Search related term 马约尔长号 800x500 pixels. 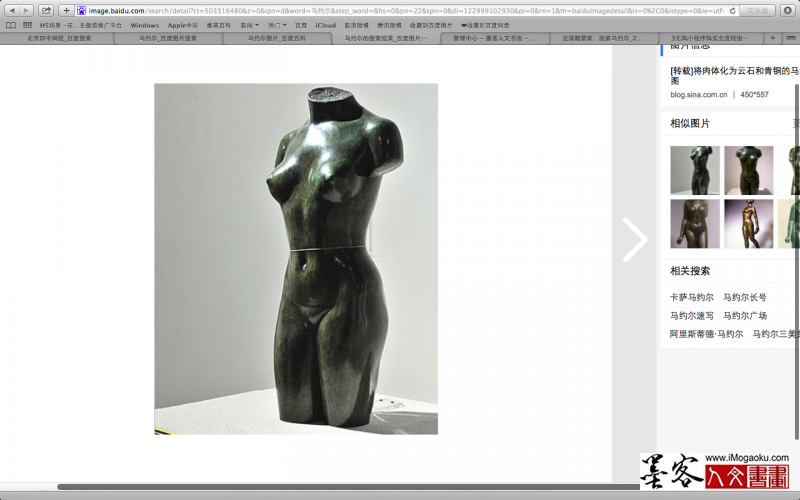click(x=745, y=297)
